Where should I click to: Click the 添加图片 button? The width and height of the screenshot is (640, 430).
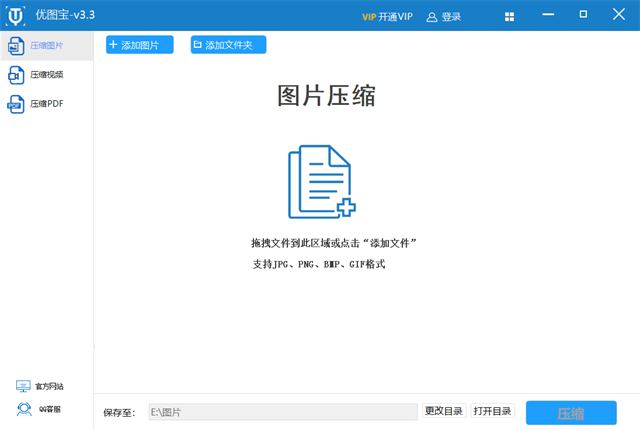(x=139, y=45)
